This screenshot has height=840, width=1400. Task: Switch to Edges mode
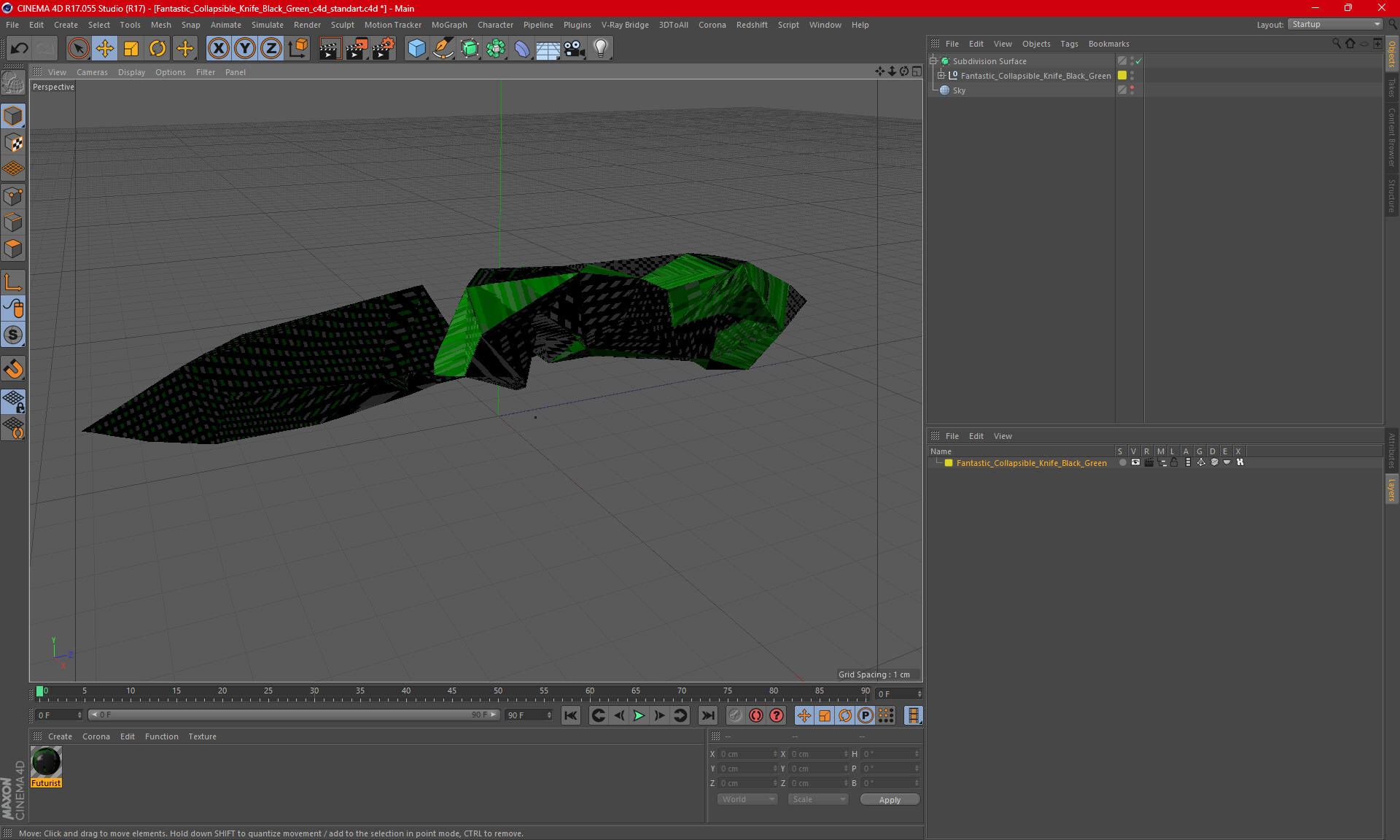[x=13, y=222]
